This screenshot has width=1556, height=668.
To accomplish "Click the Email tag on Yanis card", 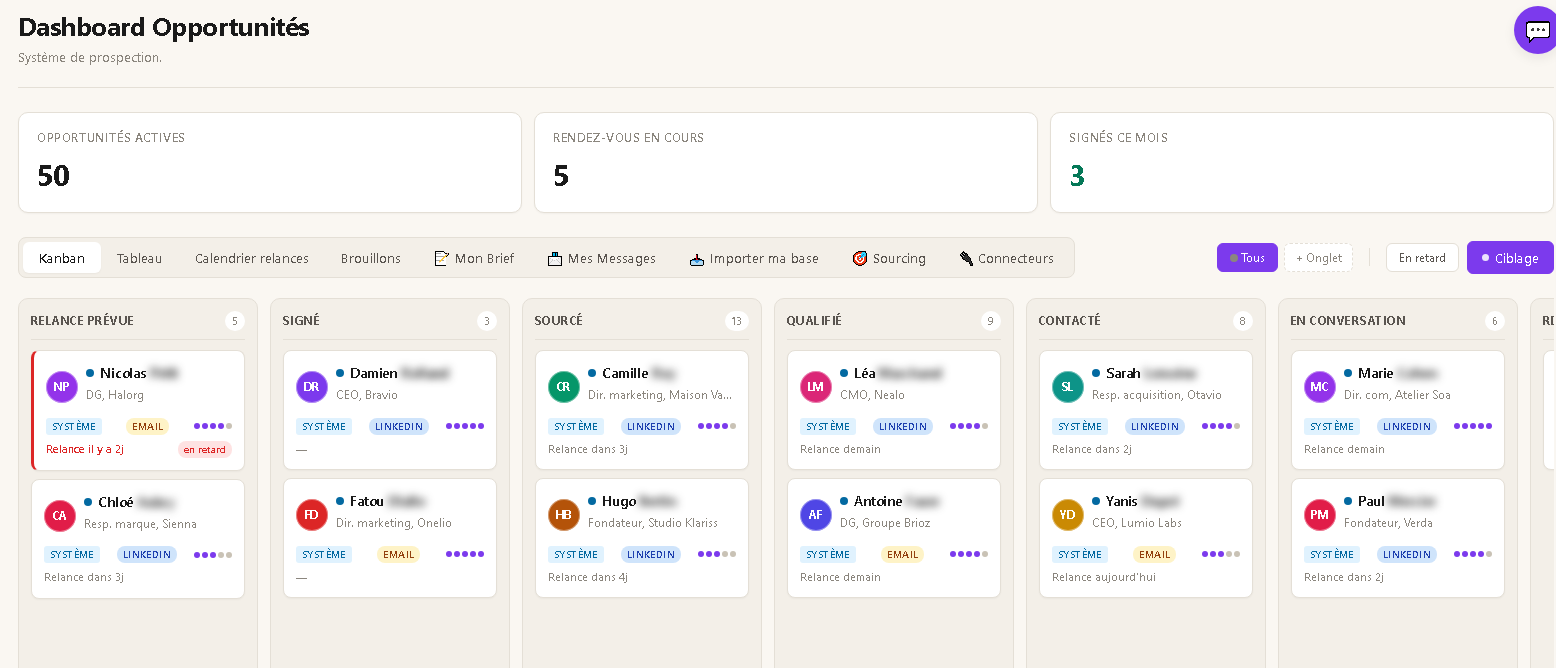I will [1155, 555].
